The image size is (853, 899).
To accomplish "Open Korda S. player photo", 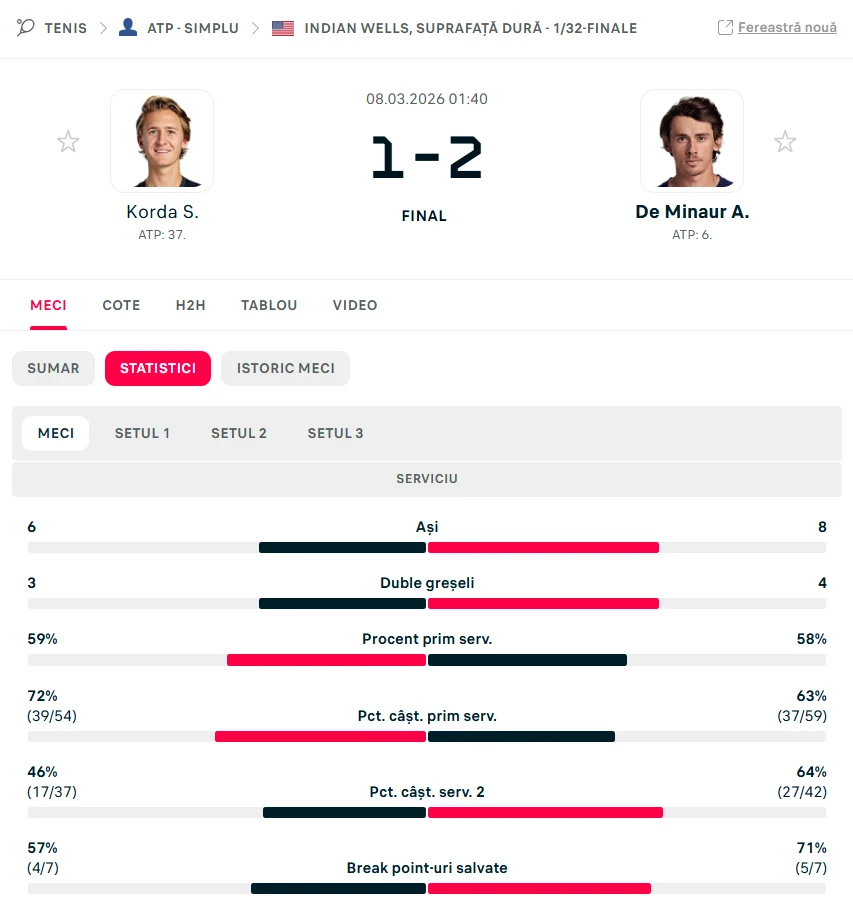I will [x=162, y=141].
